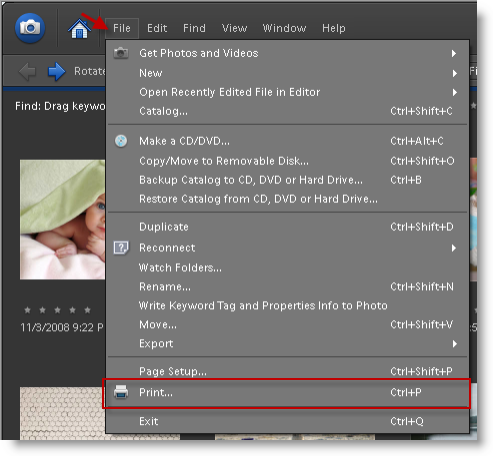Select Exit from the File menu
Screen dimensions: 493x456
coord(287,421)
